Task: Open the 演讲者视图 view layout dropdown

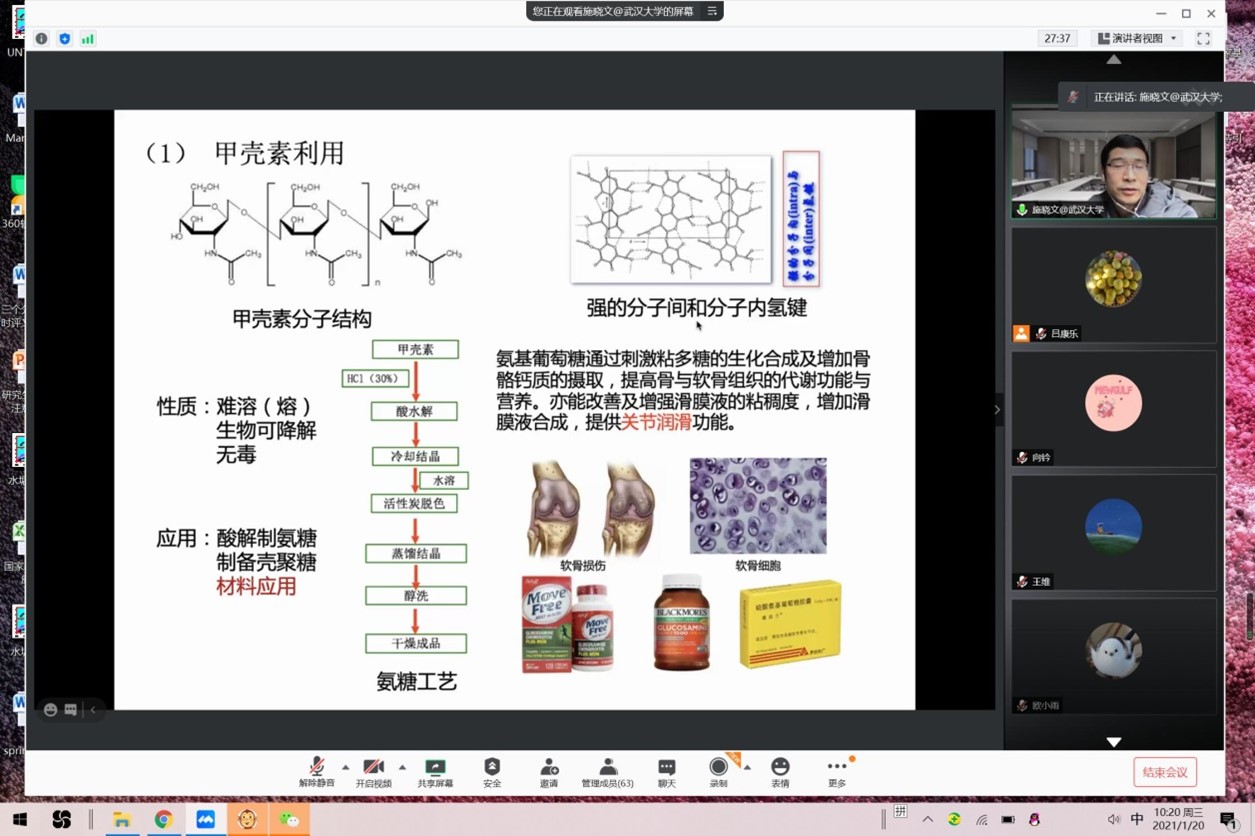Action: click(1138, 38)
